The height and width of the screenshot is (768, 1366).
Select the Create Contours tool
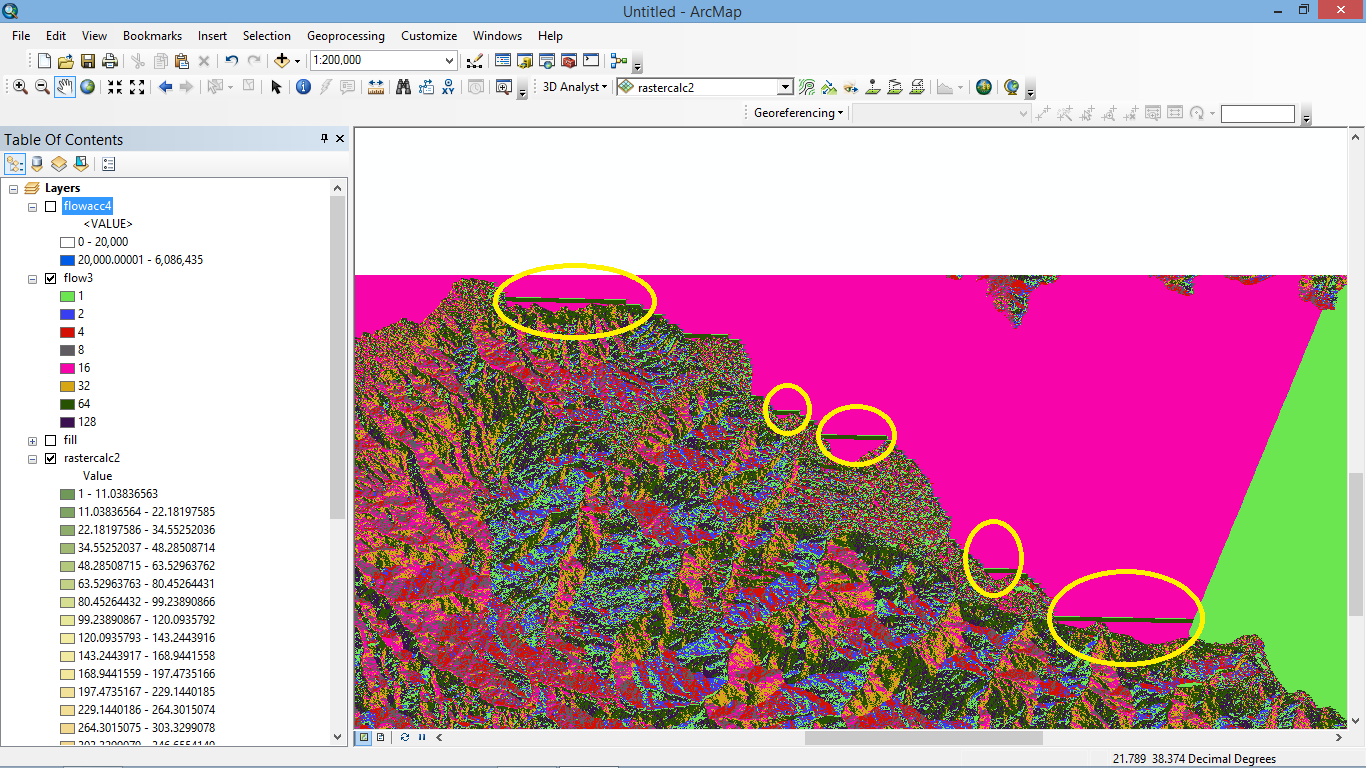(807, 87)
